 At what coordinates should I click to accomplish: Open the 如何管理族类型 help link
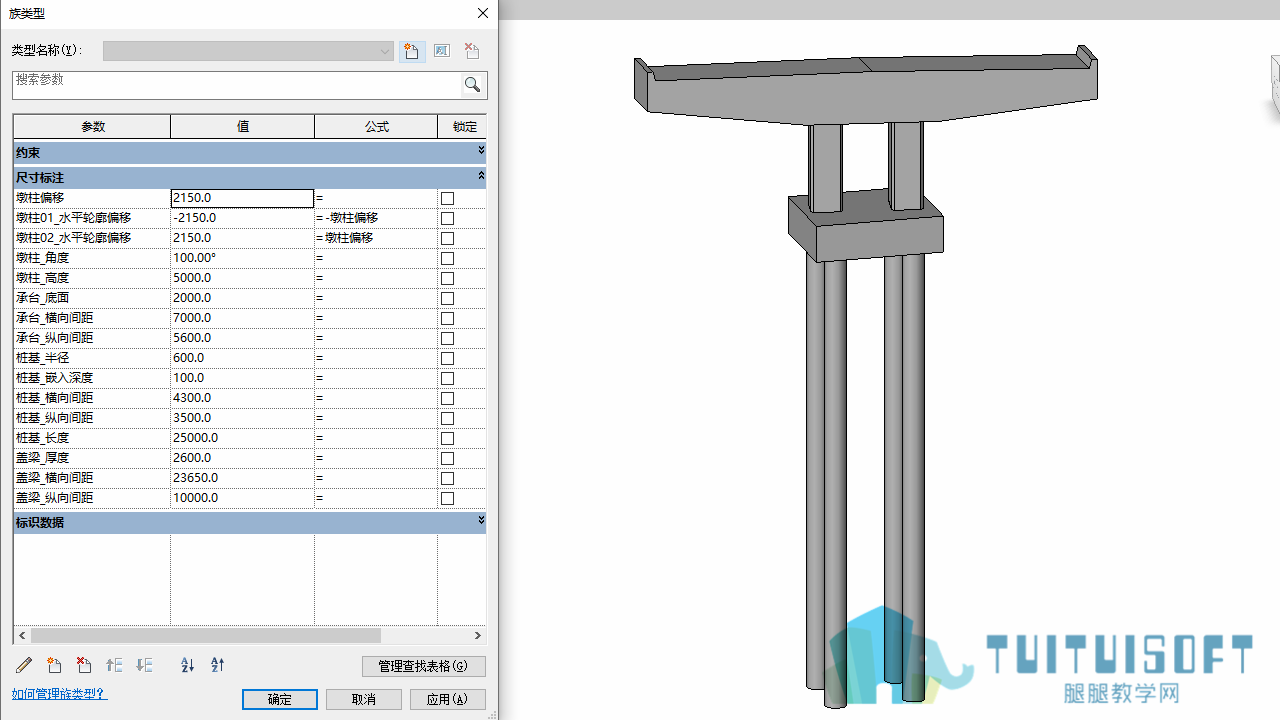coord(59,693)
